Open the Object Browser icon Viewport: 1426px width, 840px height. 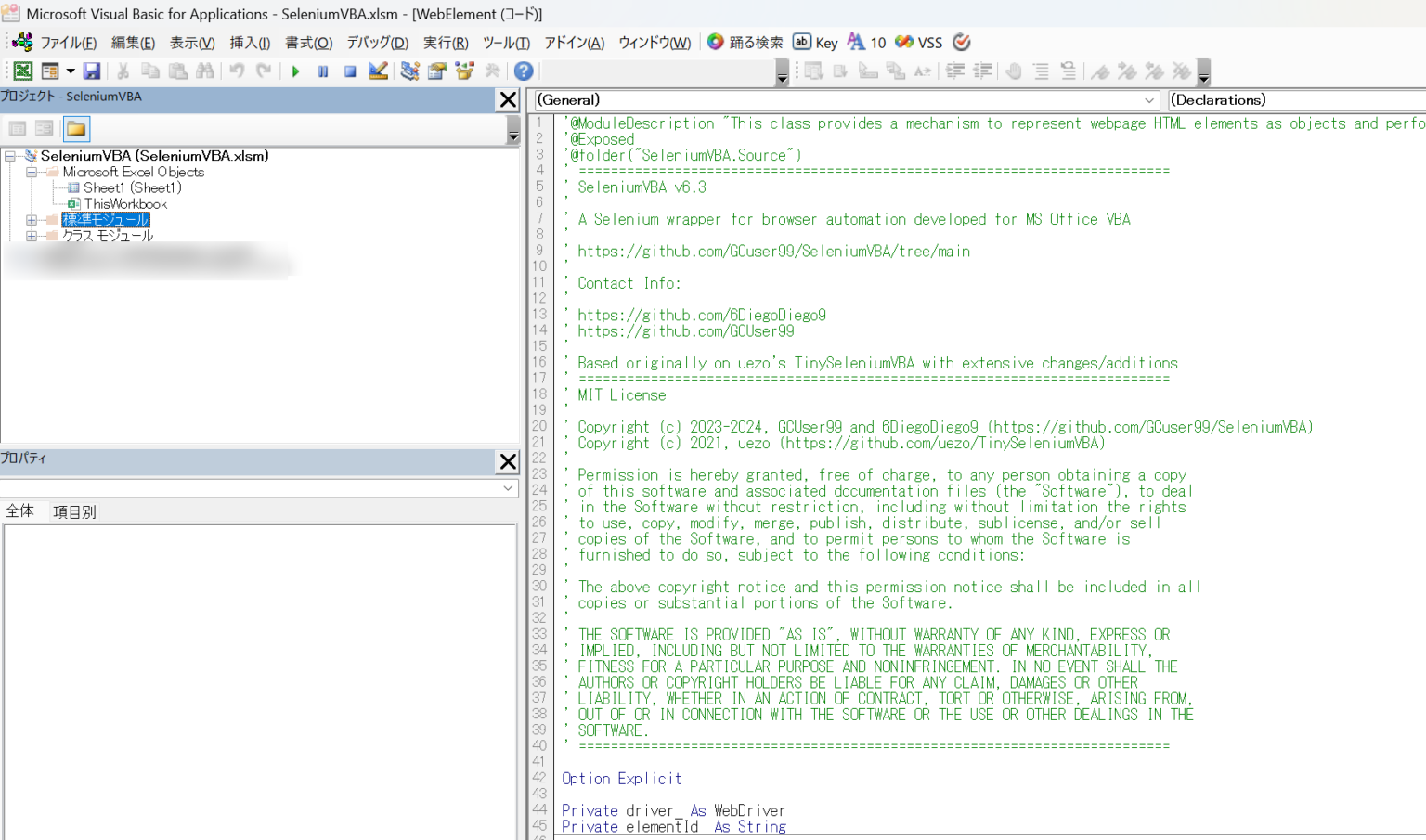click(x=464, y=71)
